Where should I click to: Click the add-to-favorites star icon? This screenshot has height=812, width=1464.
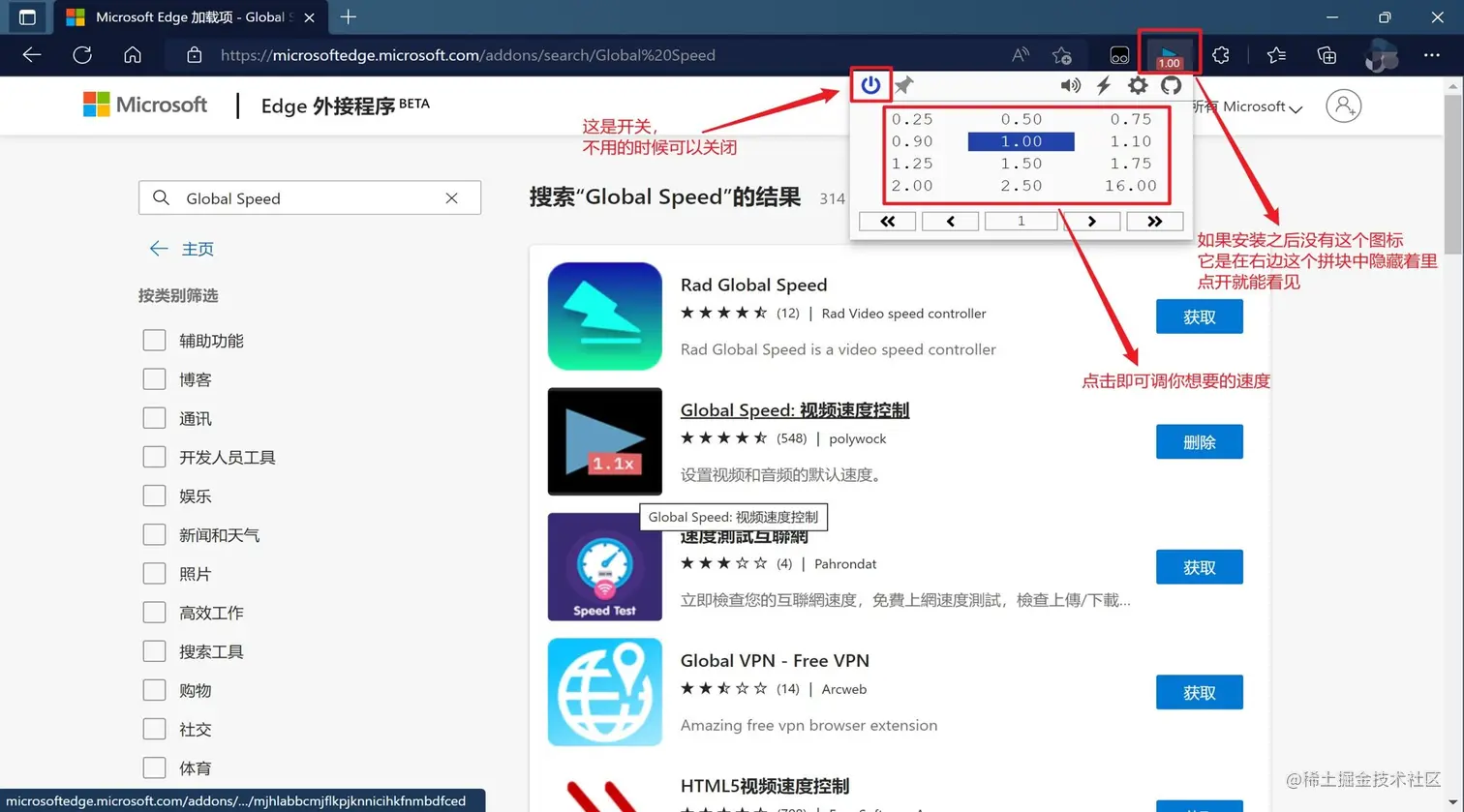point(1061,55)
